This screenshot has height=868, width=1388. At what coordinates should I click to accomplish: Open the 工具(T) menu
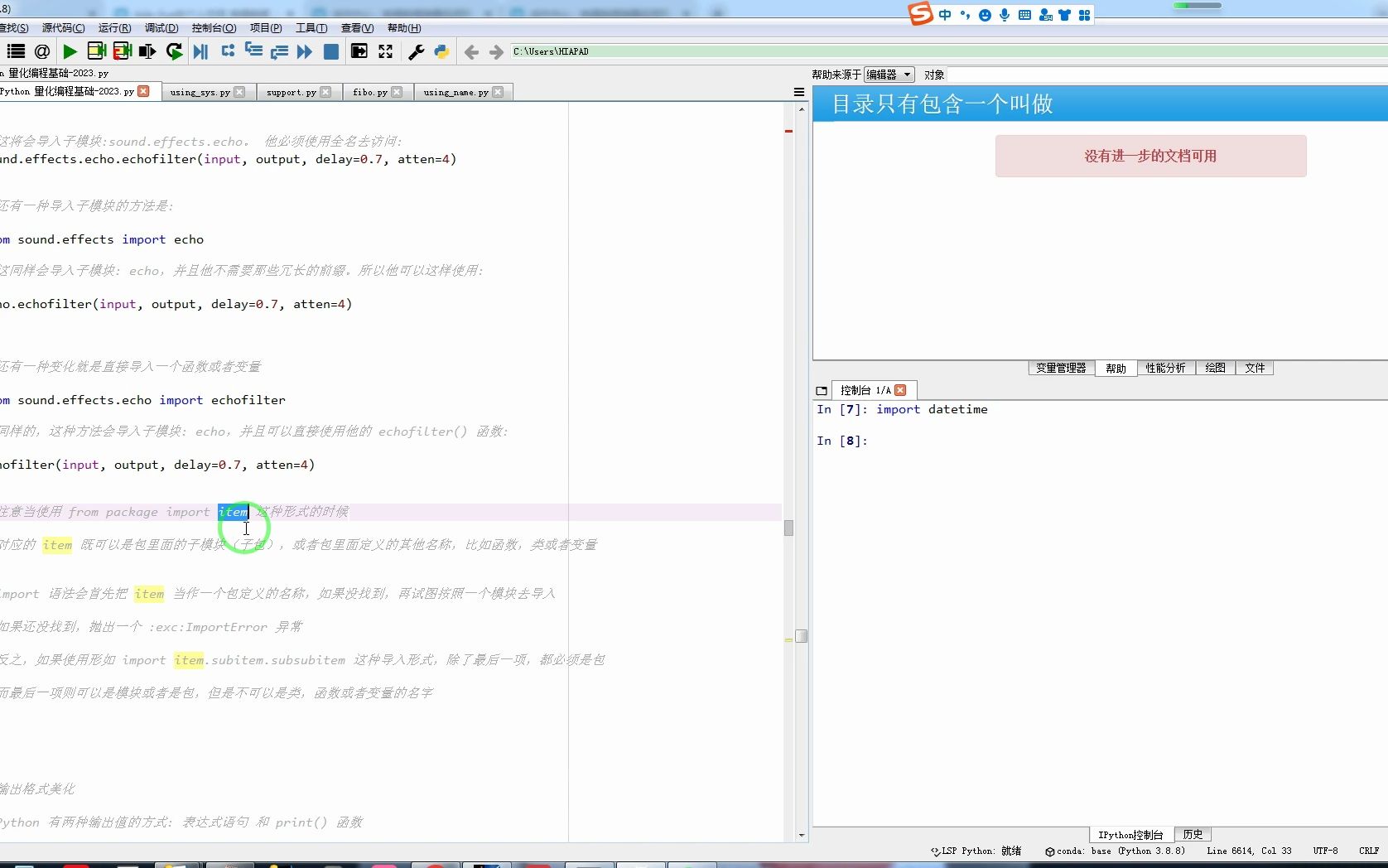tap(311, 28)
